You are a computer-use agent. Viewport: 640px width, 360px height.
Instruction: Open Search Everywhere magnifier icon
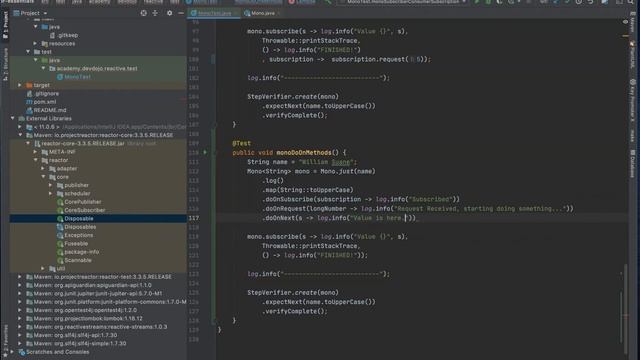click(x=631, y=2)
